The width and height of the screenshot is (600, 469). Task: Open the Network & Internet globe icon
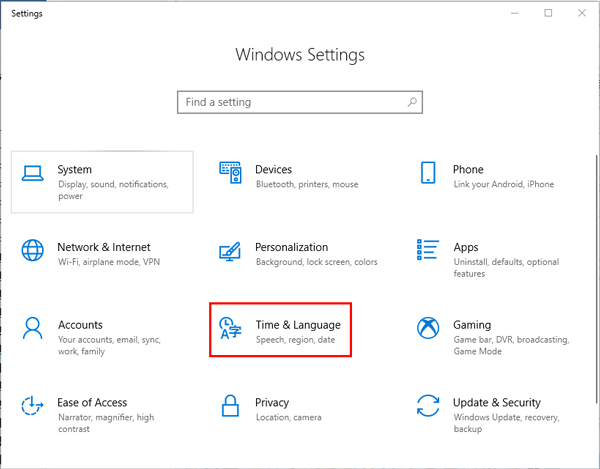point(33,250)
